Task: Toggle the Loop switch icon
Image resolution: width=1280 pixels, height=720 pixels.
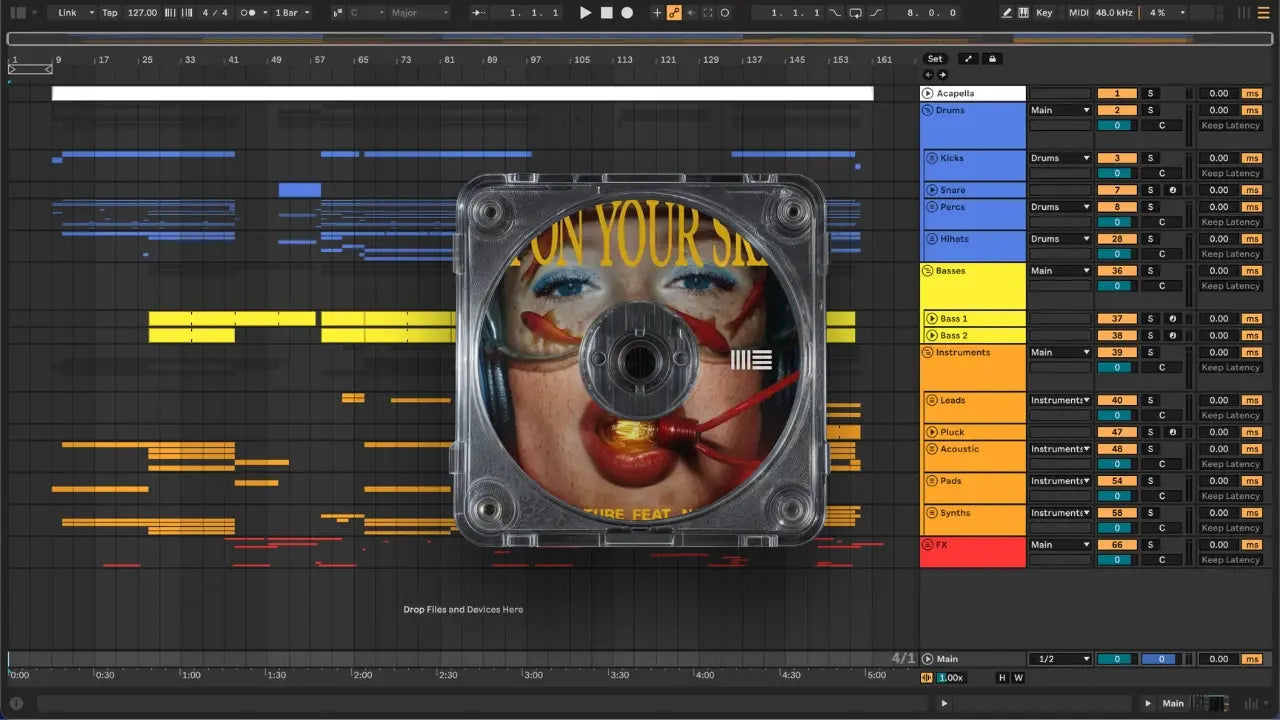Action: tap(855, 13)
